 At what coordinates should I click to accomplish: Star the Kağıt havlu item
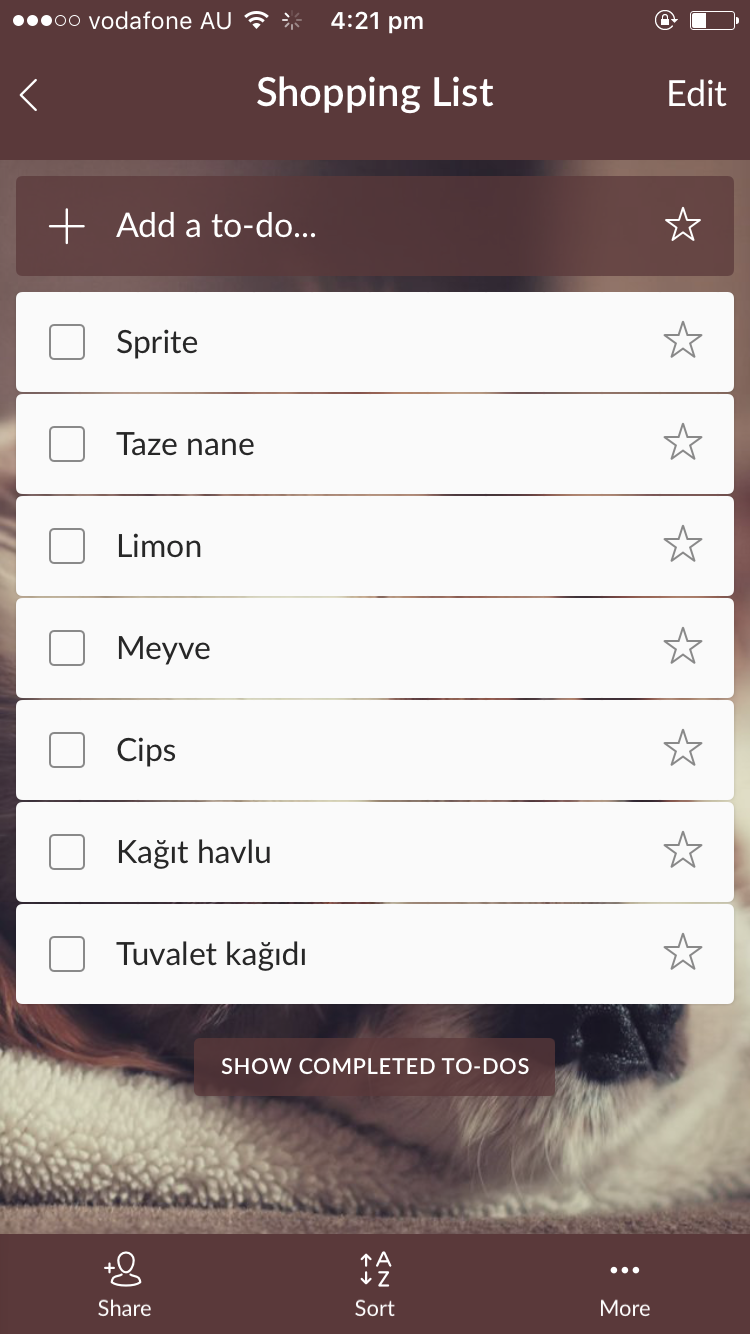pos(683,851)
